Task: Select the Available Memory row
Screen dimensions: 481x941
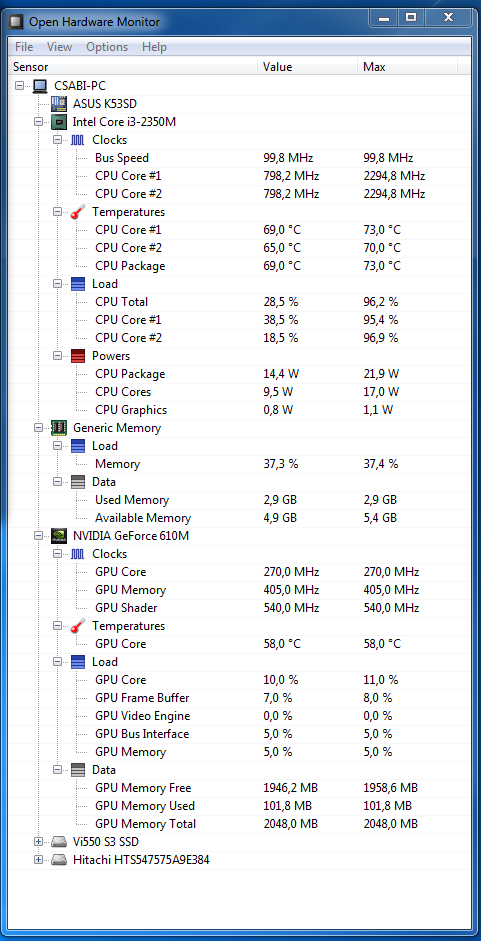Action: pos(240,518)
